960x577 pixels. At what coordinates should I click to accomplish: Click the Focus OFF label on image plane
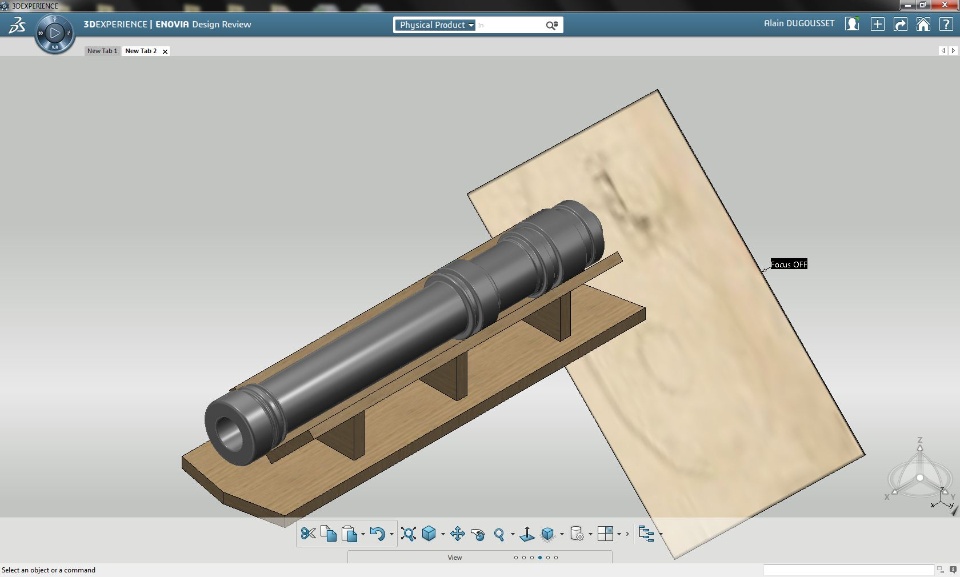click(x=789, y=264)
